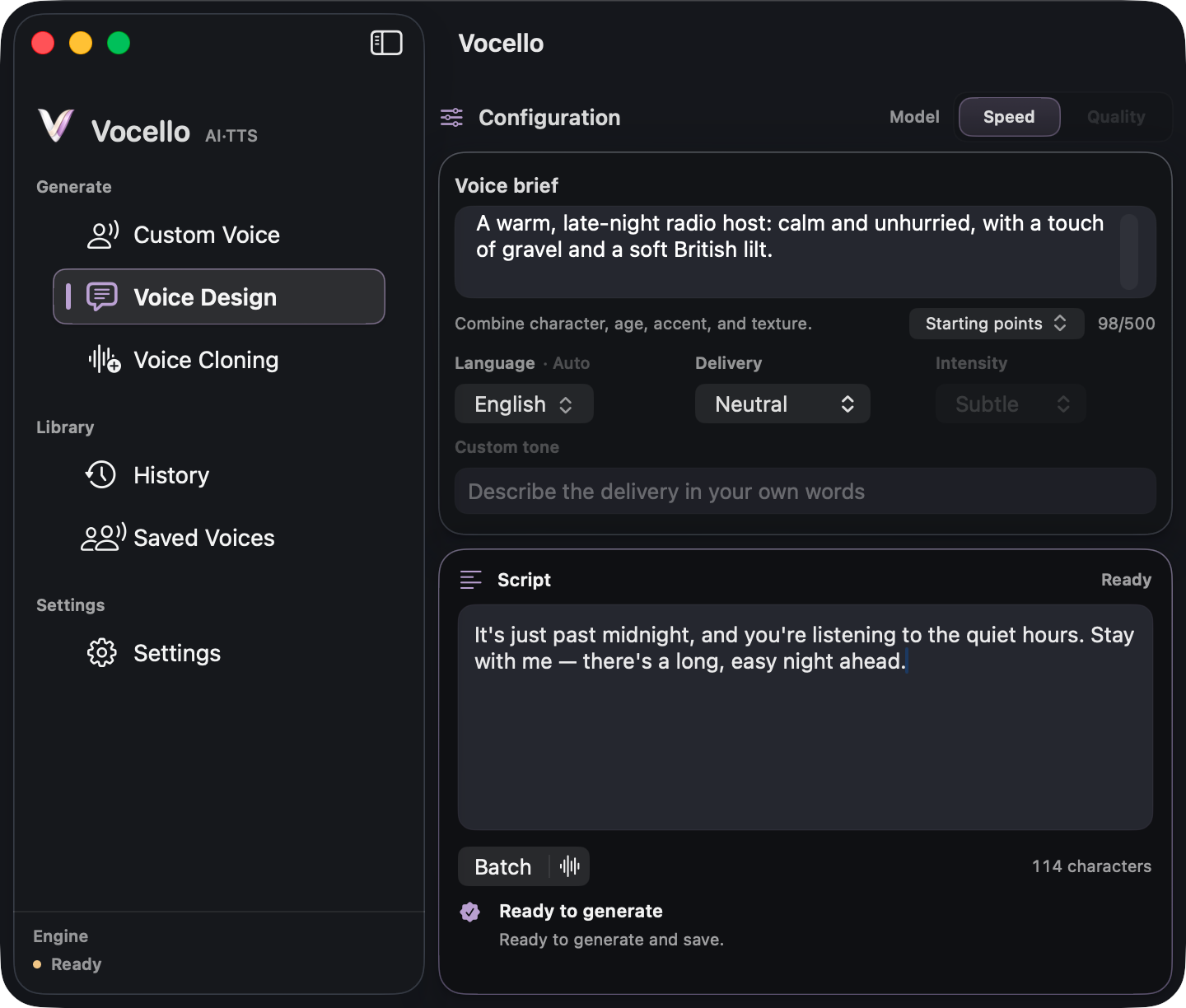Click the Voice brief scrollbar

point(1129,252)
